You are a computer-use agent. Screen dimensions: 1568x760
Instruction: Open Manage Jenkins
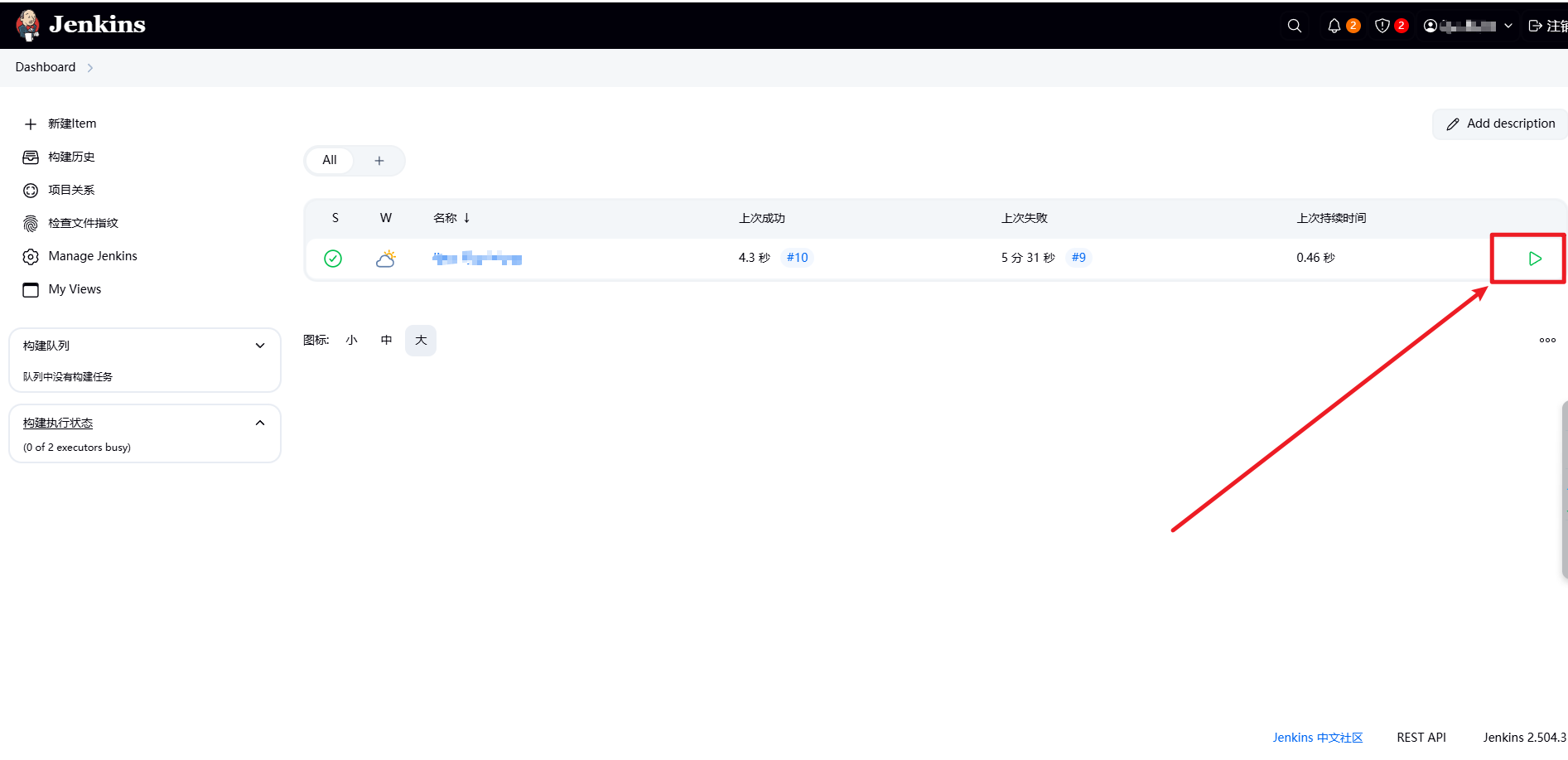93,256
